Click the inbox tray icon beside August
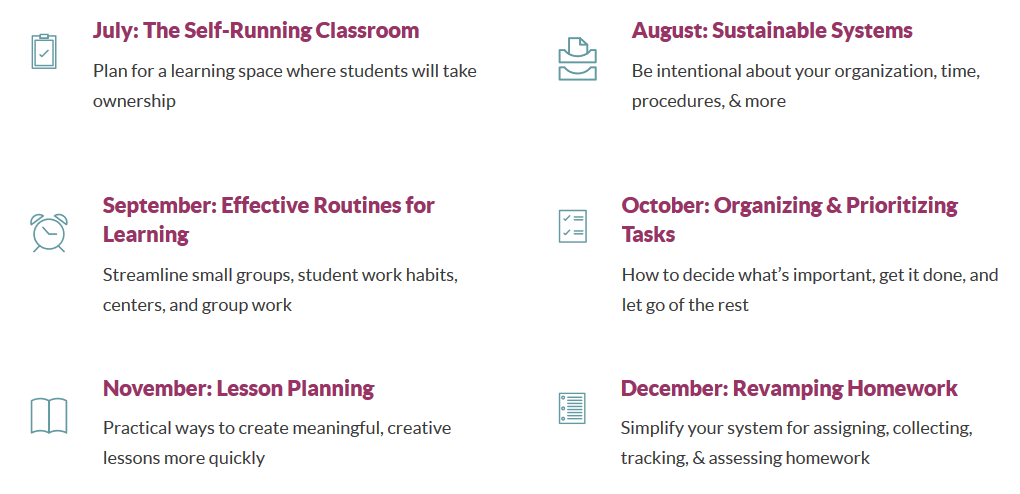 (577, 59)
